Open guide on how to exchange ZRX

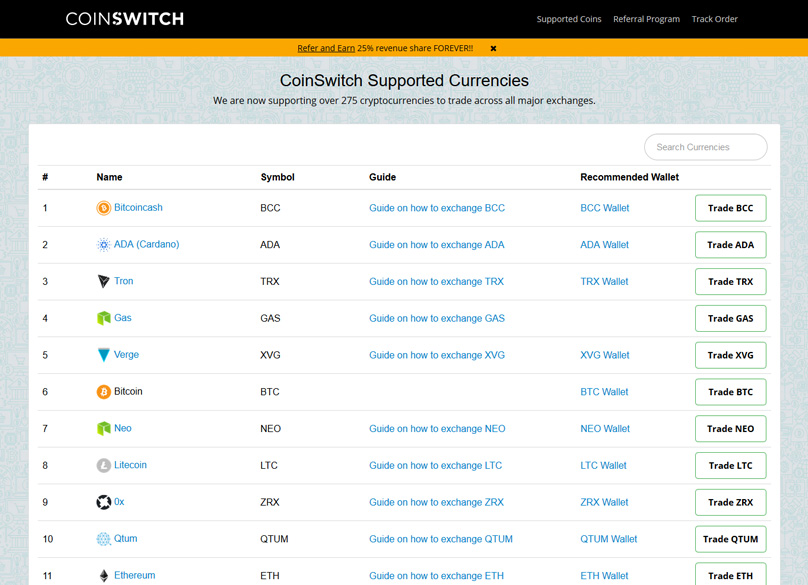point(436,502)
